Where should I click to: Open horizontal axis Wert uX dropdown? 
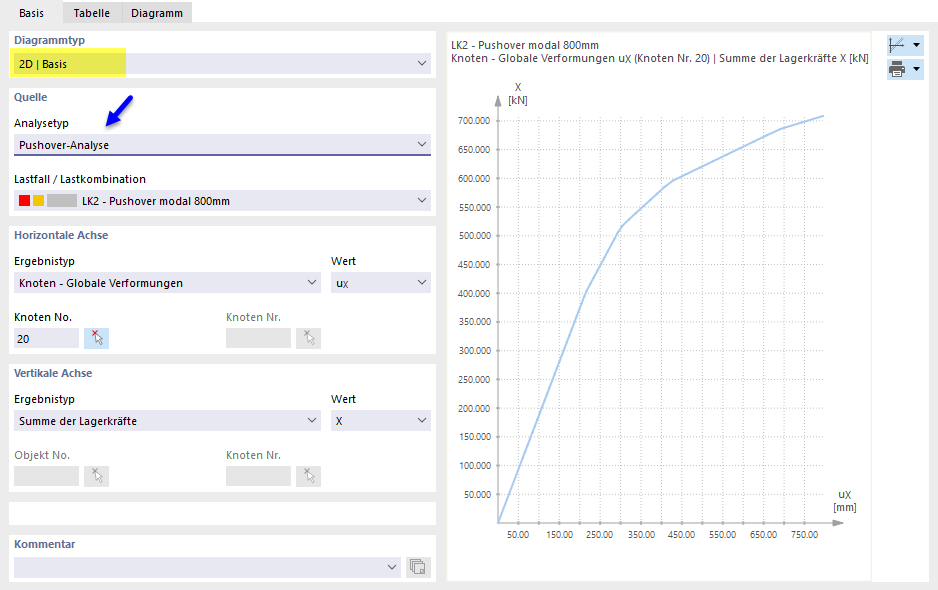[380, 282]
